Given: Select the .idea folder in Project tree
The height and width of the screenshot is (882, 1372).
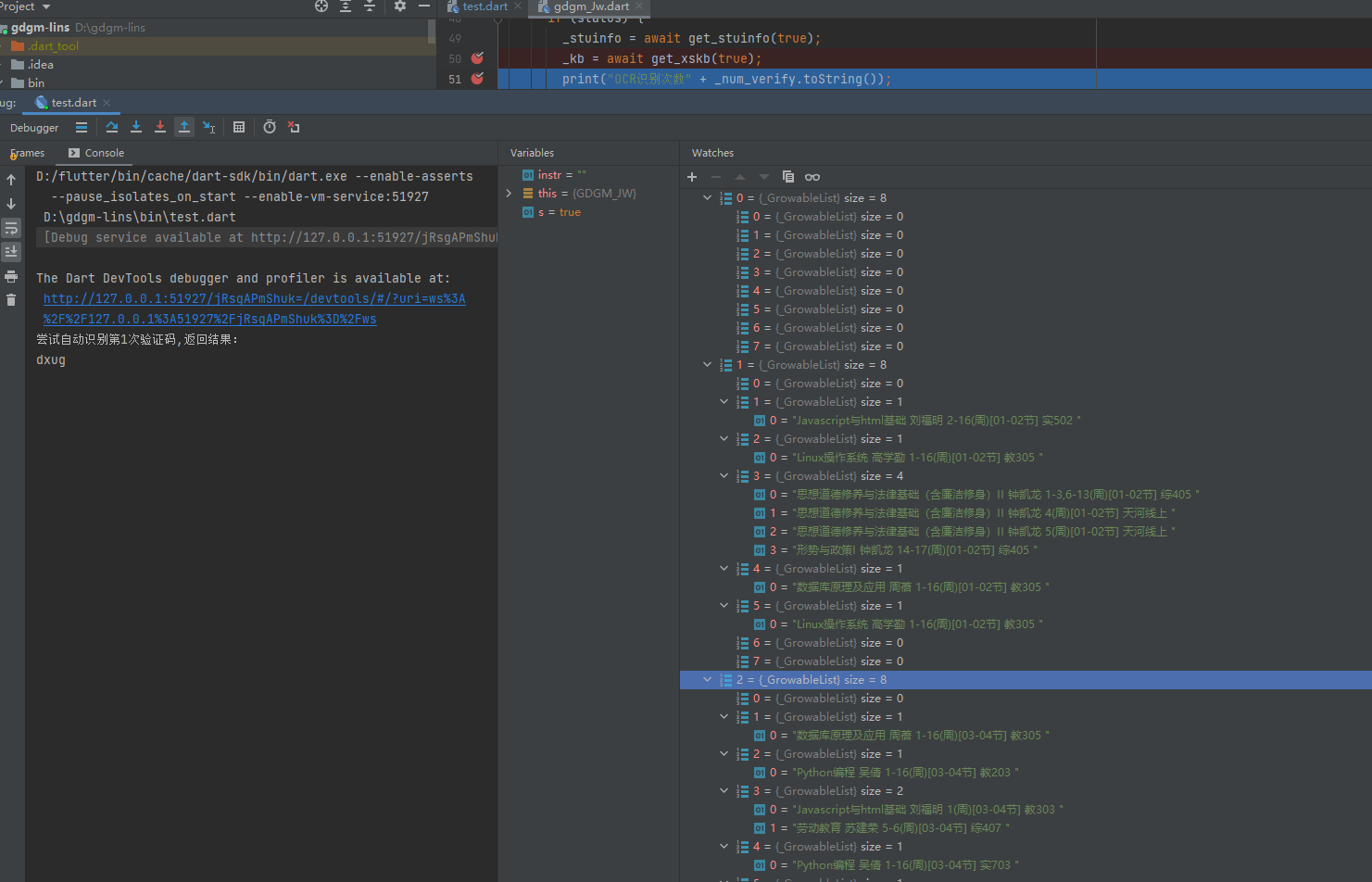Looking at the screenshot, I should coord(41,65).
